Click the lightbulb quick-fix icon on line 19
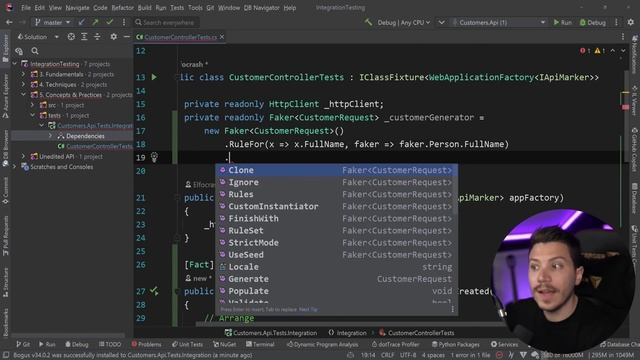The height and width of the screenshot is (360, 640). pyautogui.click(x=154, y=157)
